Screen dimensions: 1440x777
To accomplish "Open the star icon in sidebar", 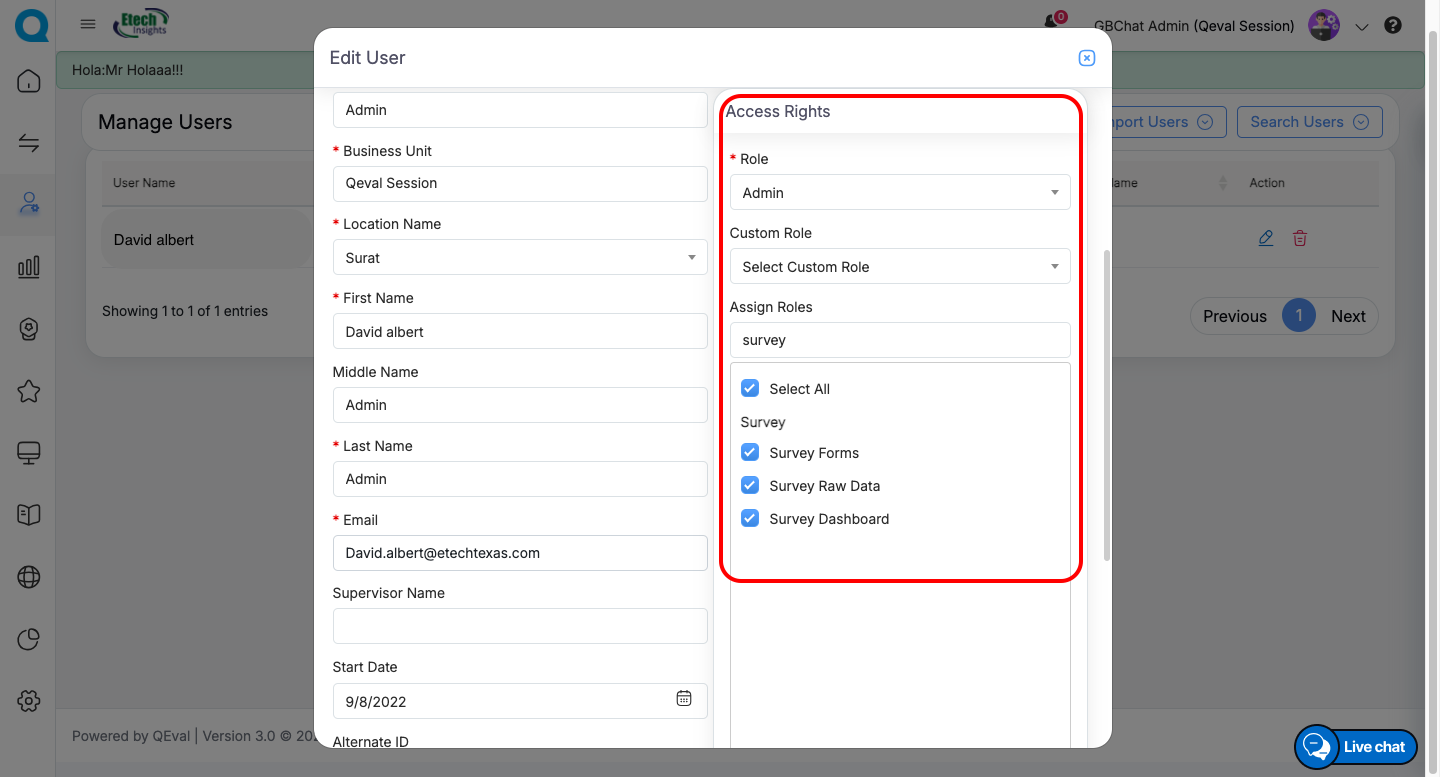I will (29, 391).
